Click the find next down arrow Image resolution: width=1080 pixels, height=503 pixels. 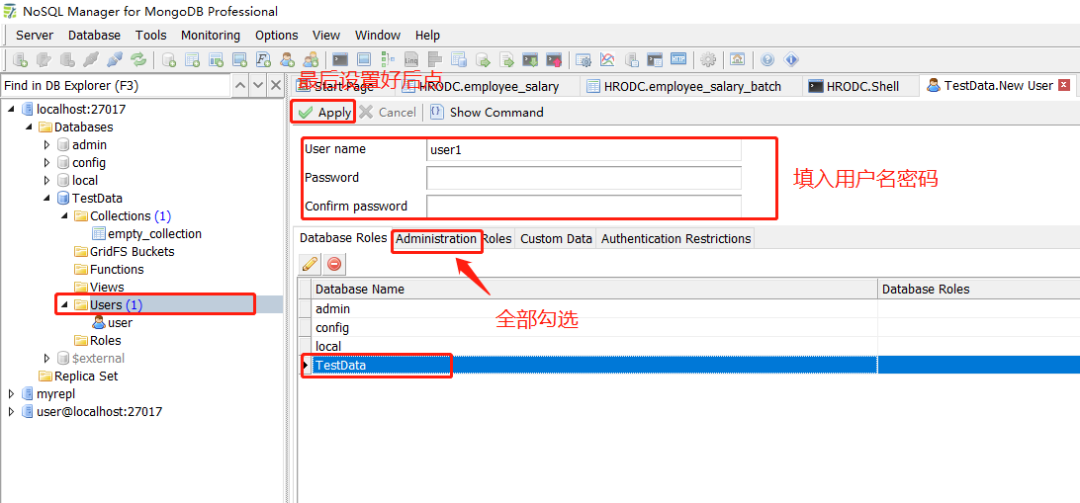coord(258,85)
